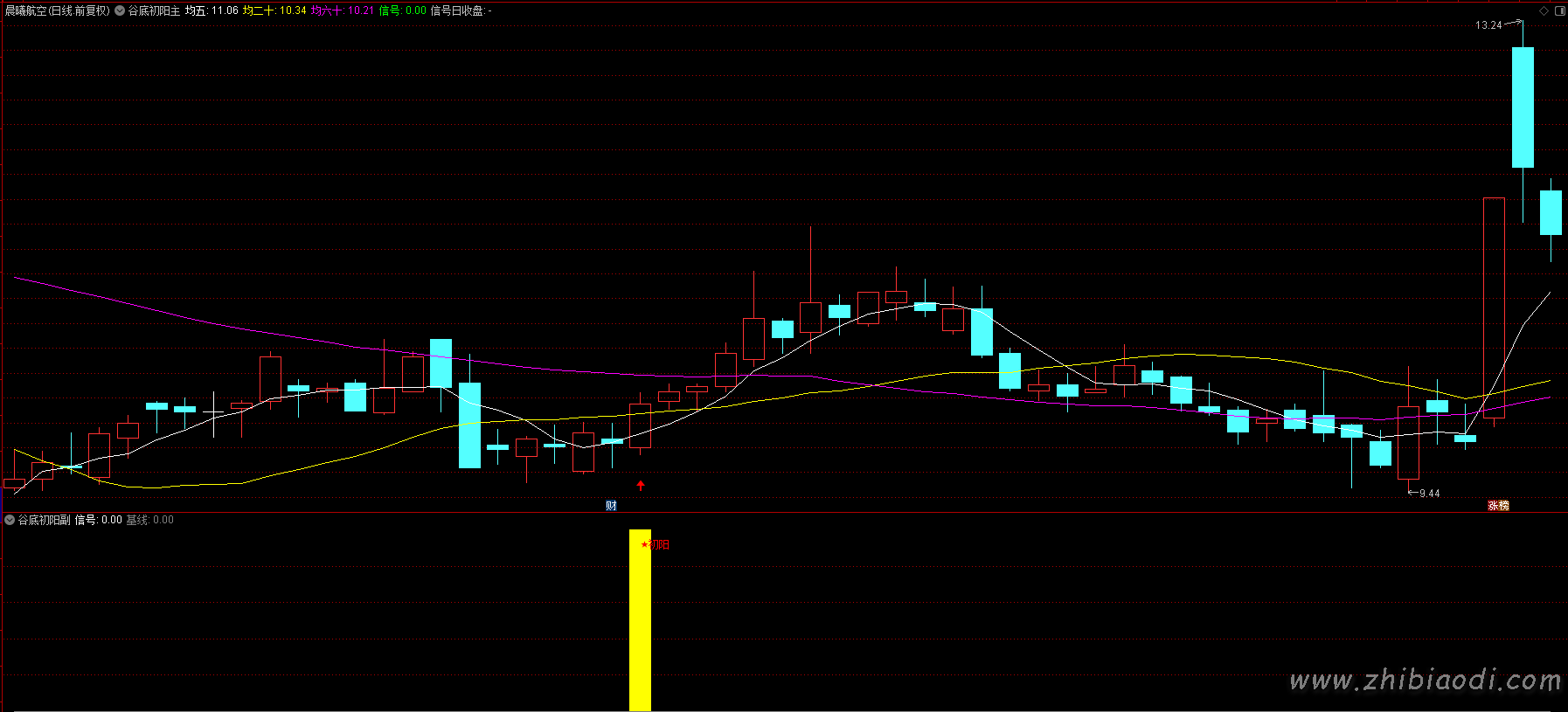Select the magenta 均六十 10.21 label
The width and height of the screenshot is (1568, 712).
click(343, 10)
